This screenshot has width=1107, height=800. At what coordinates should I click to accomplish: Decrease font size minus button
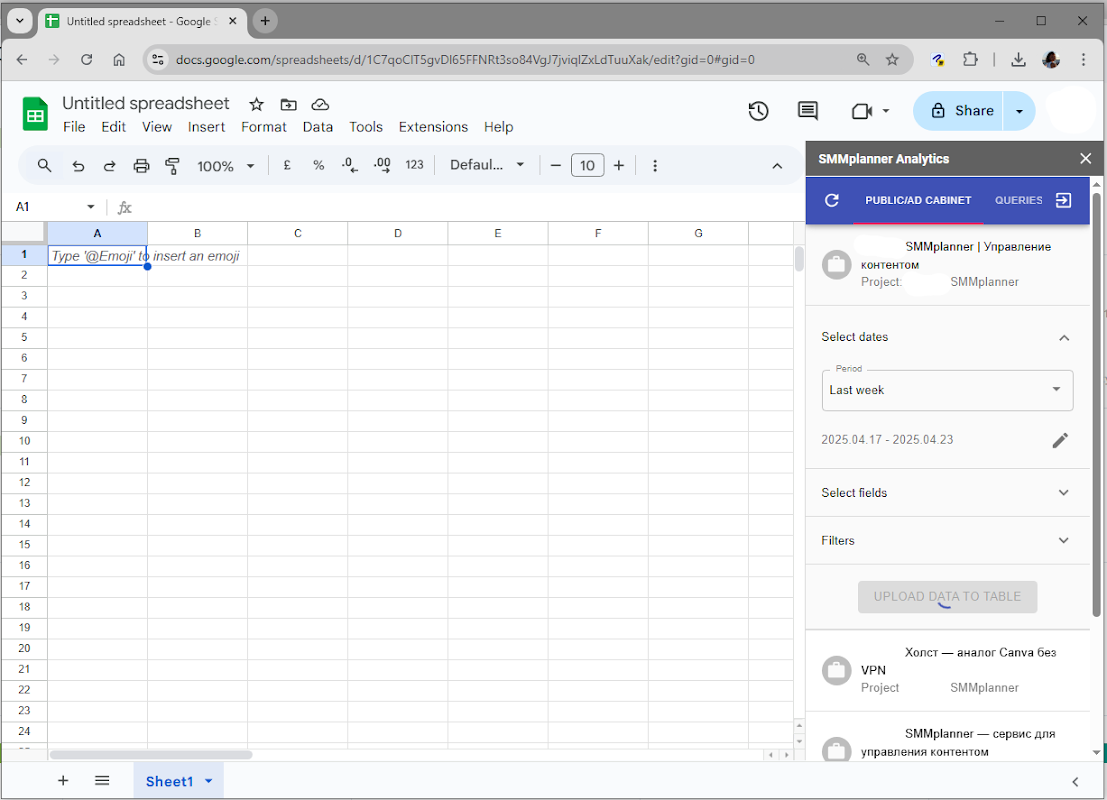pos(556,165)
